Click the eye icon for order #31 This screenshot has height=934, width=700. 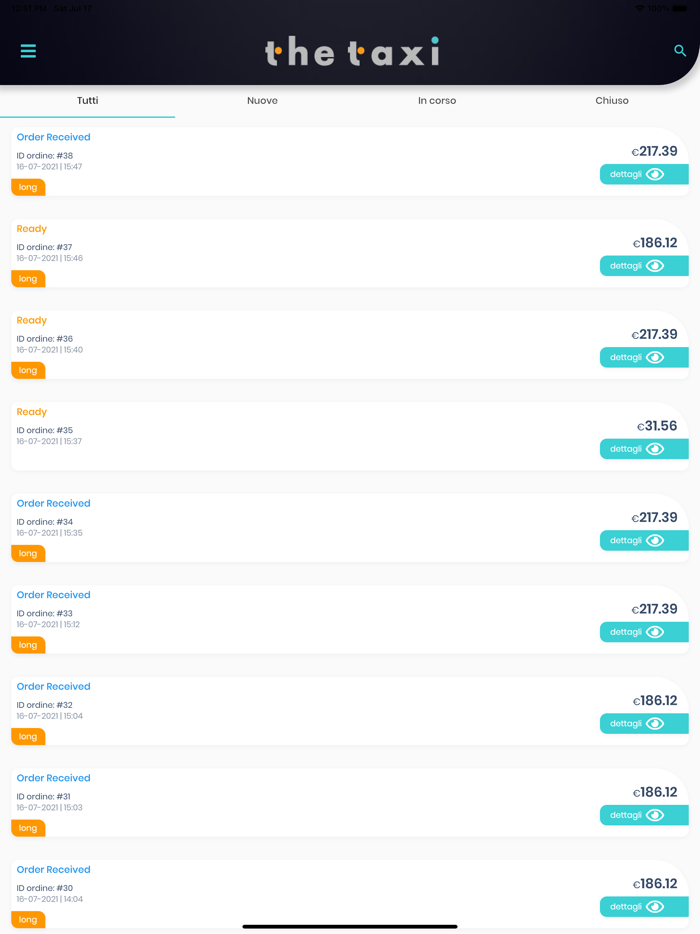coord(655,815)
